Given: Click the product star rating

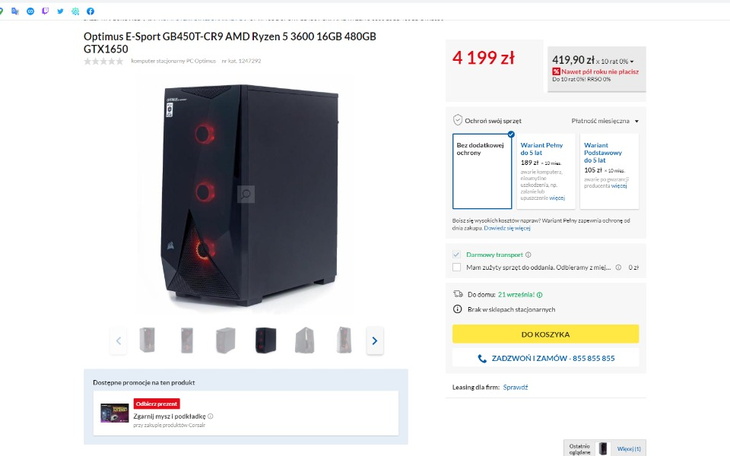Looking at the screenshot, I should (x=103, y=61).
